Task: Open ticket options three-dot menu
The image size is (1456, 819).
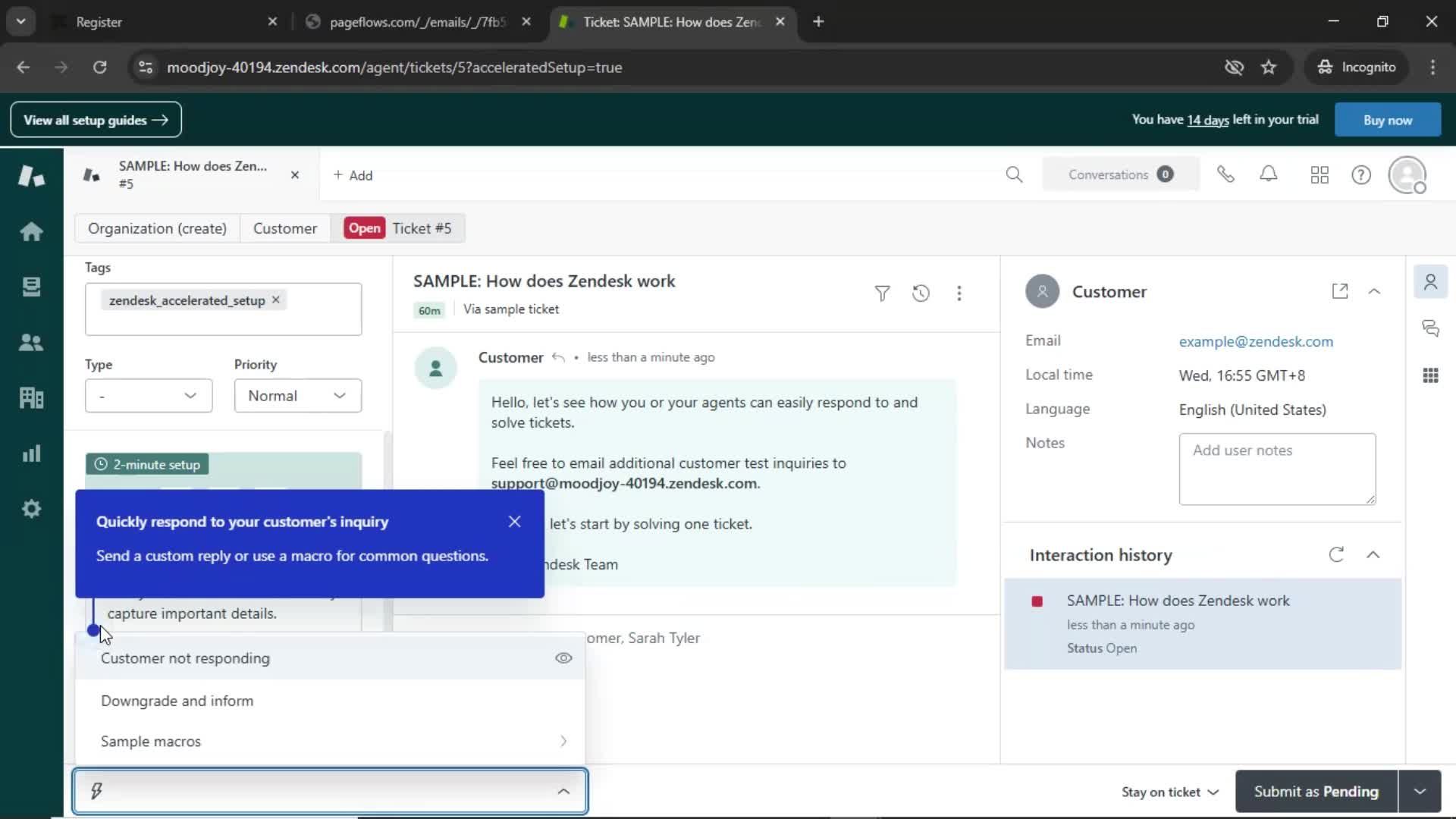Action: (959, 293)
